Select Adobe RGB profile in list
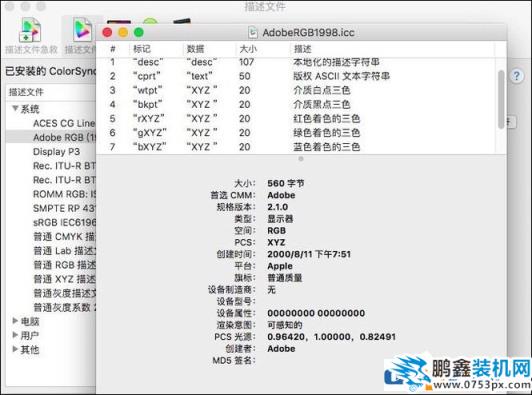532x395 pixels. (51, 137)
